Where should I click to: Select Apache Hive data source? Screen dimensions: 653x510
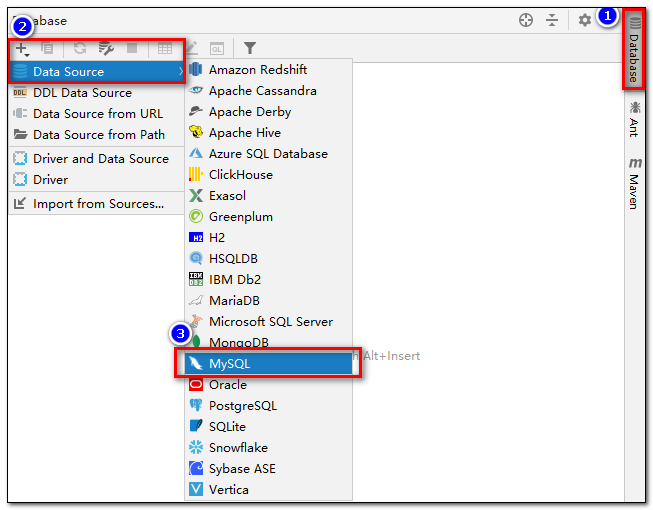pyautogui.click(x=269, y=133)
